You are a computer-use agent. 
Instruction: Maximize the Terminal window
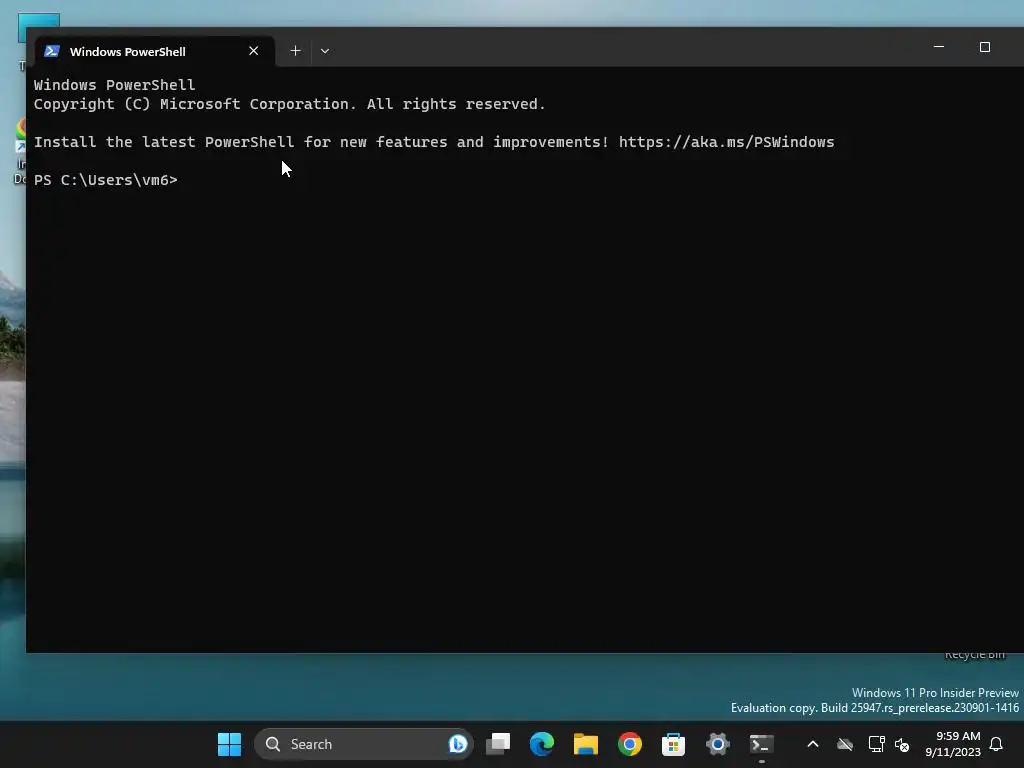tap(984, 47)
